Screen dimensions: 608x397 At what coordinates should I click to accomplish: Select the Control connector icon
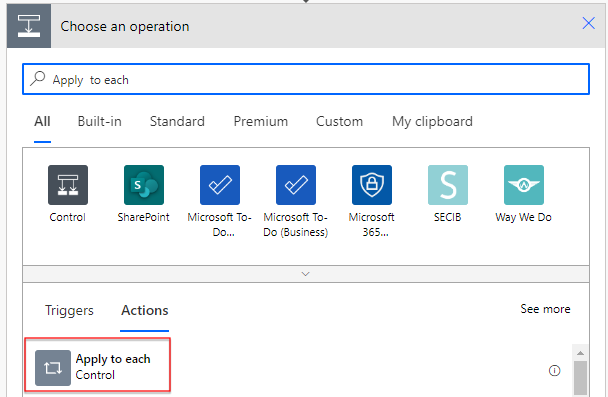pyautogui.click(x=68, y=185)
